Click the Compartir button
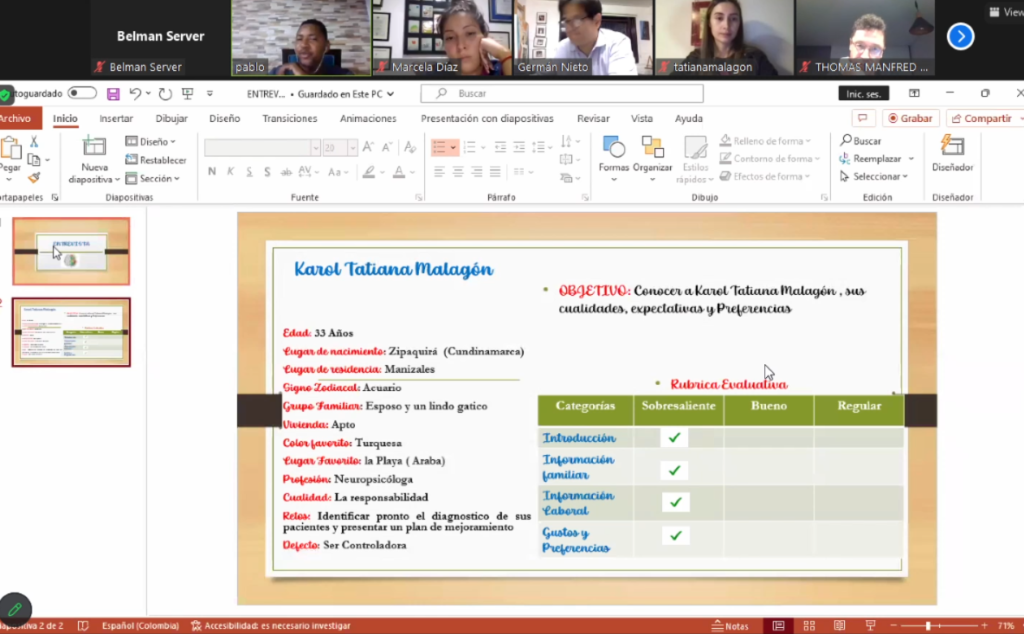The height and width of the screenshot is (634, 1024). pyautogui.click(x=982, y=118)
